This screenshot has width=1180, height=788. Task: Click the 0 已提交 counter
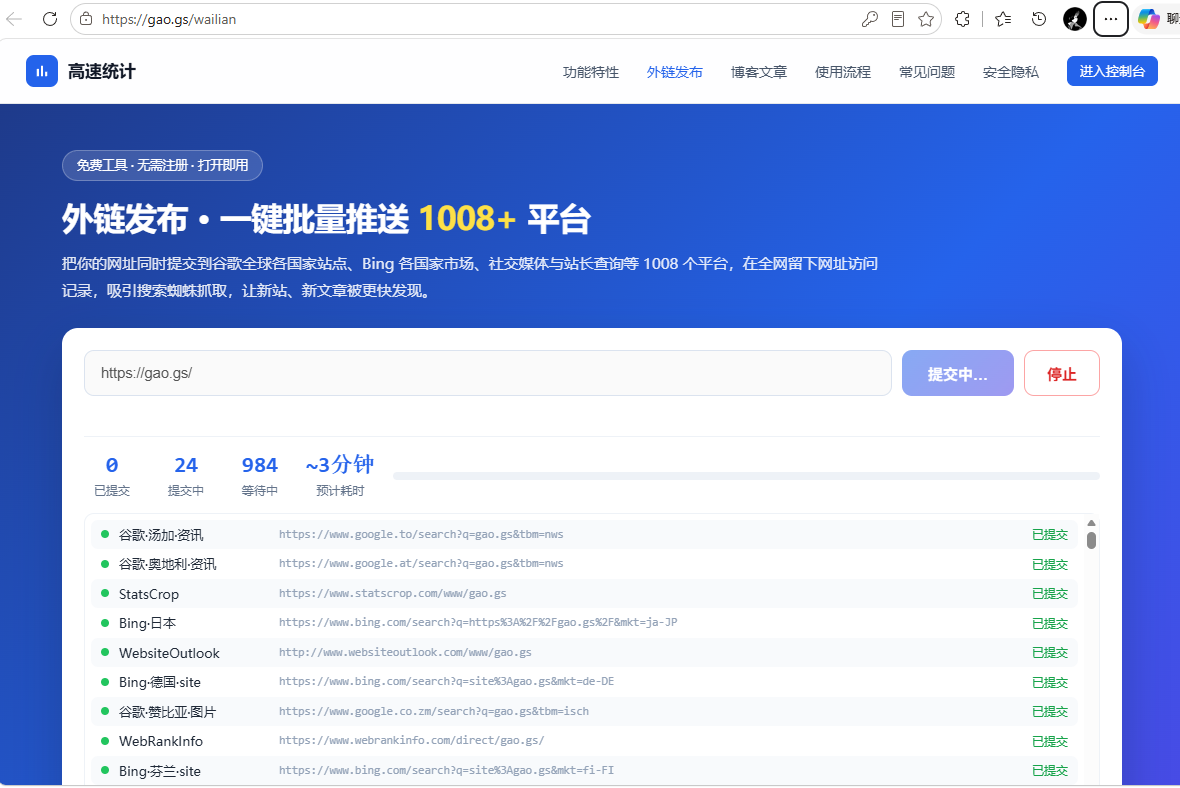click(x=112, y=476)
